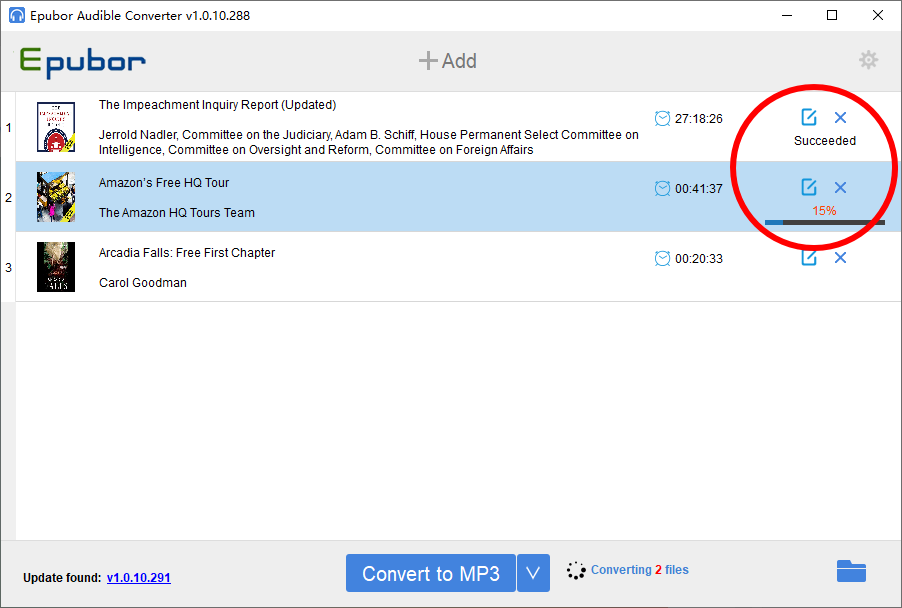Edit metadata for Arcadia Falls book
This screenshot has height=608, width=902.
click(x=809, y=258)
